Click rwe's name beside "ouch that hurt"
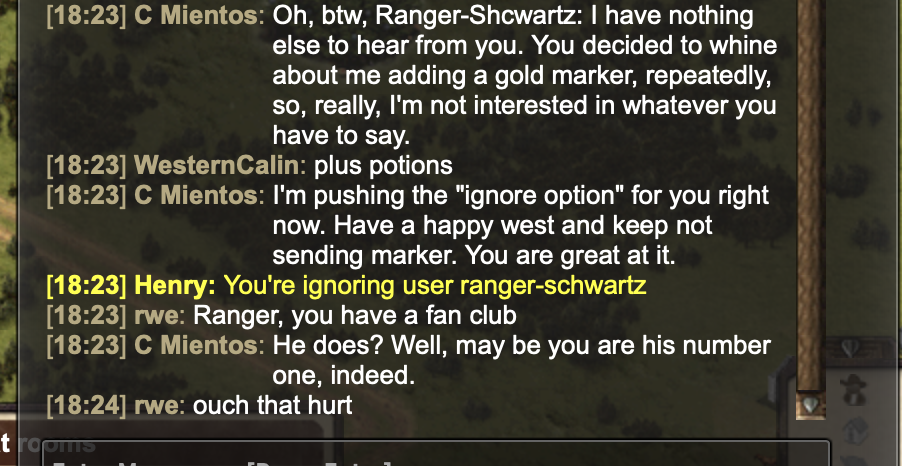 point(159,406)
